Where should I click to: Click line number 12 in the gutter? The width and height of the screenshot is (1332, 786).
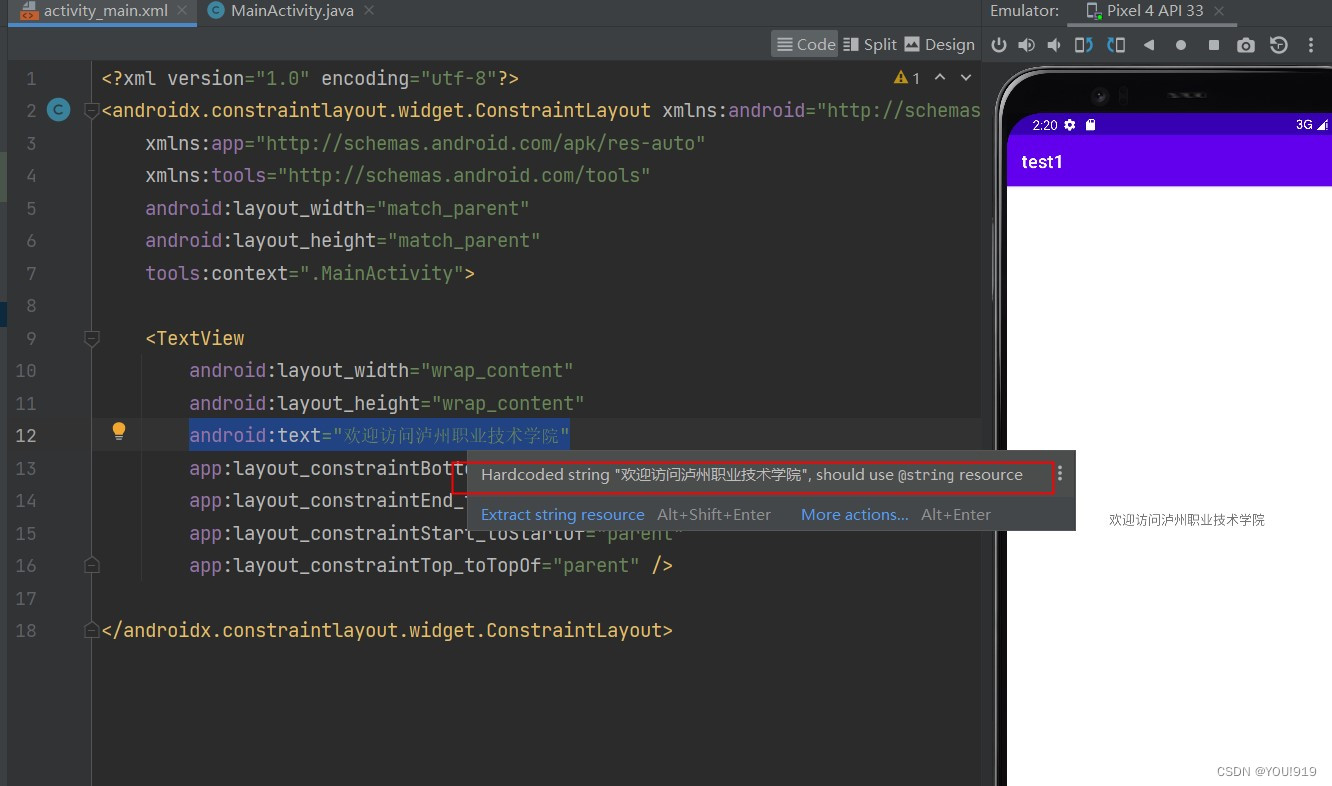(25, 436)
